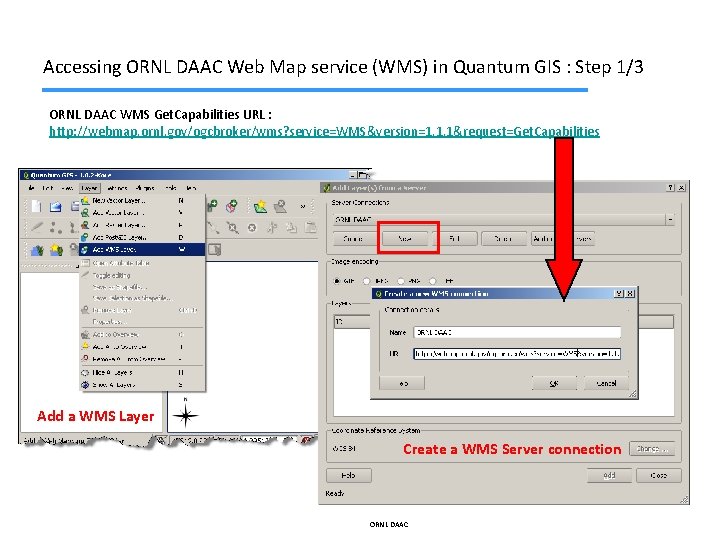Click the Capture Point dots toolbar icon
720x540 pixels.
pyautogui.click(x=56, y=227)
